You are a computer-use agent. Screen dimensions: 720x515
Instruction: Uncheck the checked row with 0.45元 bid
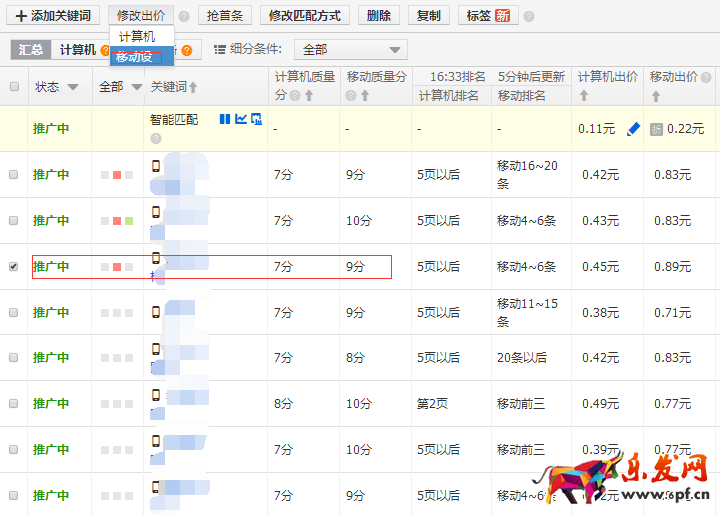pyautogui.click(x=14, y=267)
